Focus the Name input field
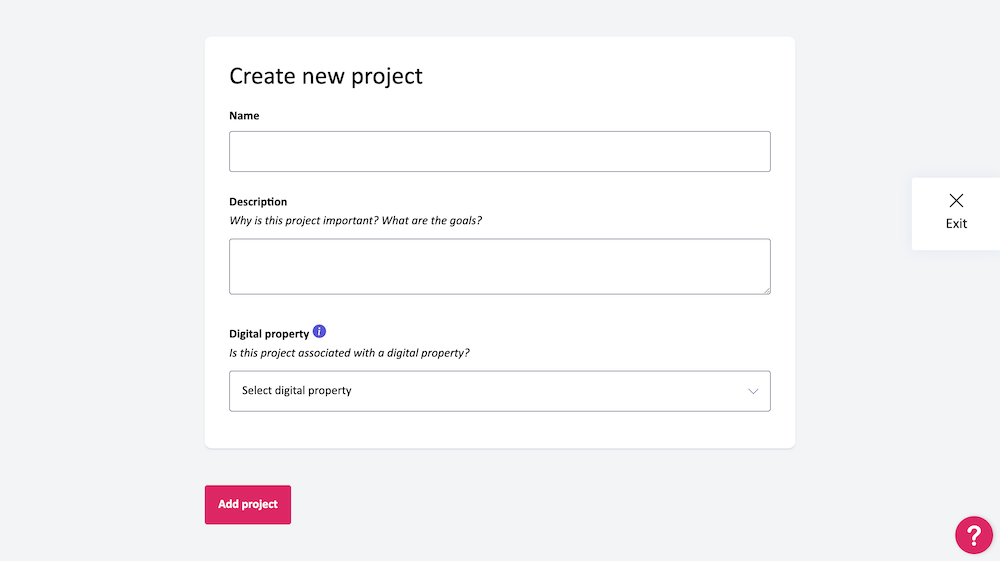The image size is (1000, 561). pyautogui.click(x=500, y=151)
